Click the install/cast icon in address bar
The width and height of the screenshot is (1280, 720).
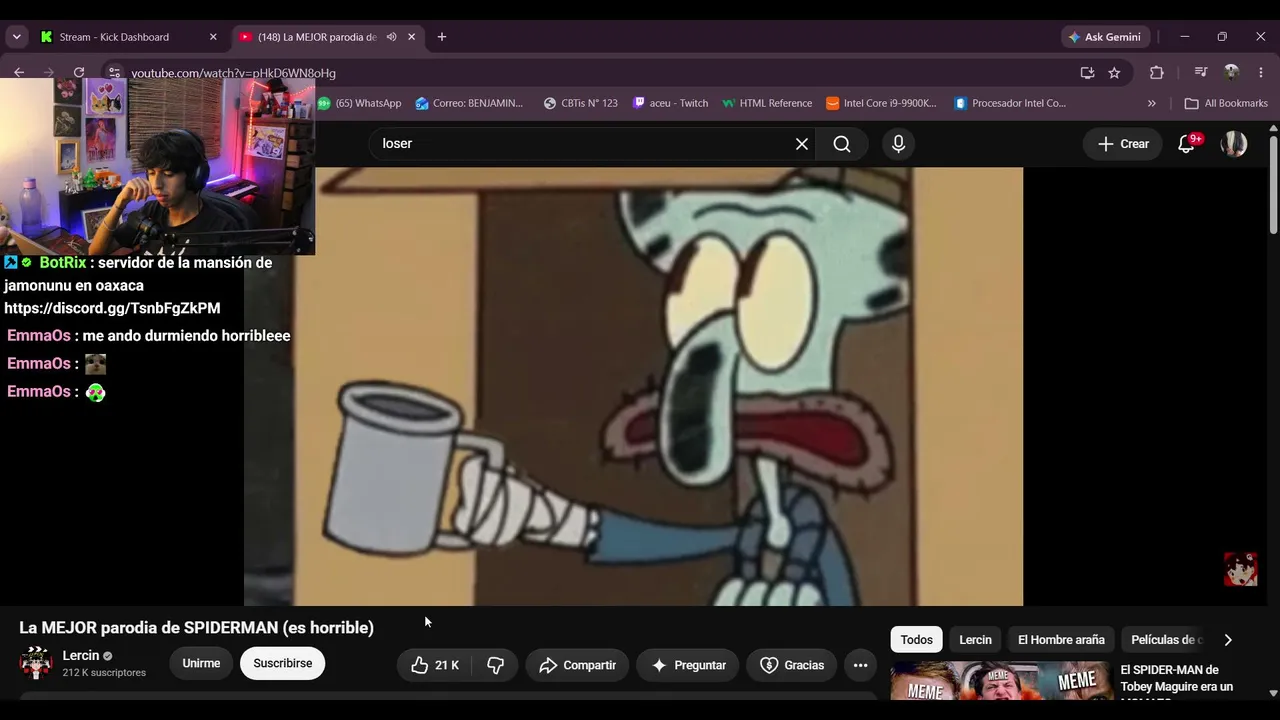[x=1087, y=73]
